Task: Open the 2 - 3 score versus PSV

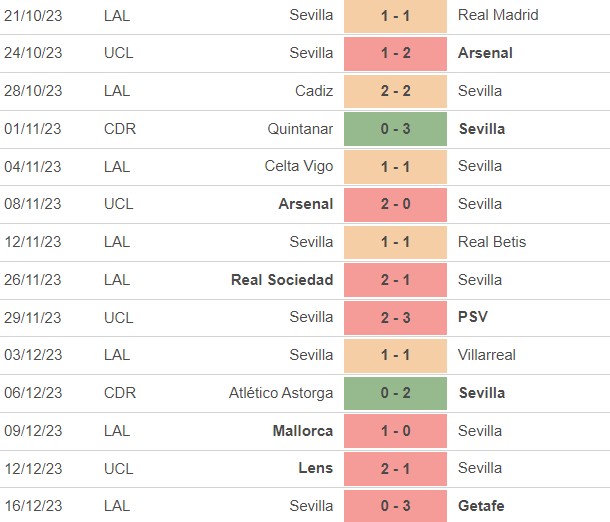Action: [x=395, y=317]
